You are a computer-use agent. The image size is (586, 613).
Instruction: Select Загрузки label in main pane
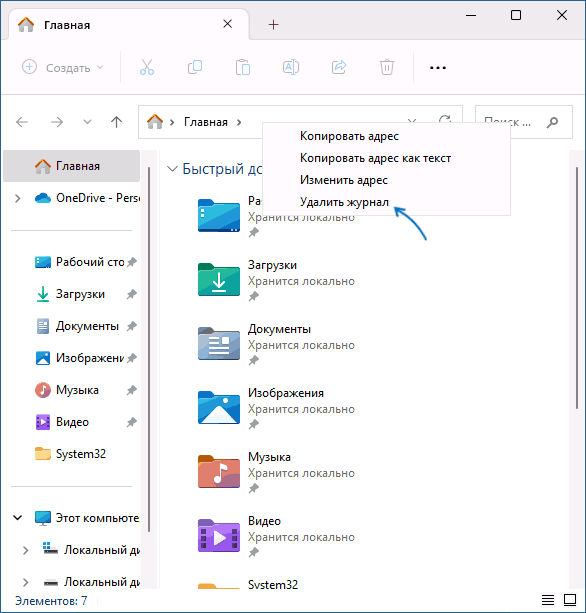272,265
